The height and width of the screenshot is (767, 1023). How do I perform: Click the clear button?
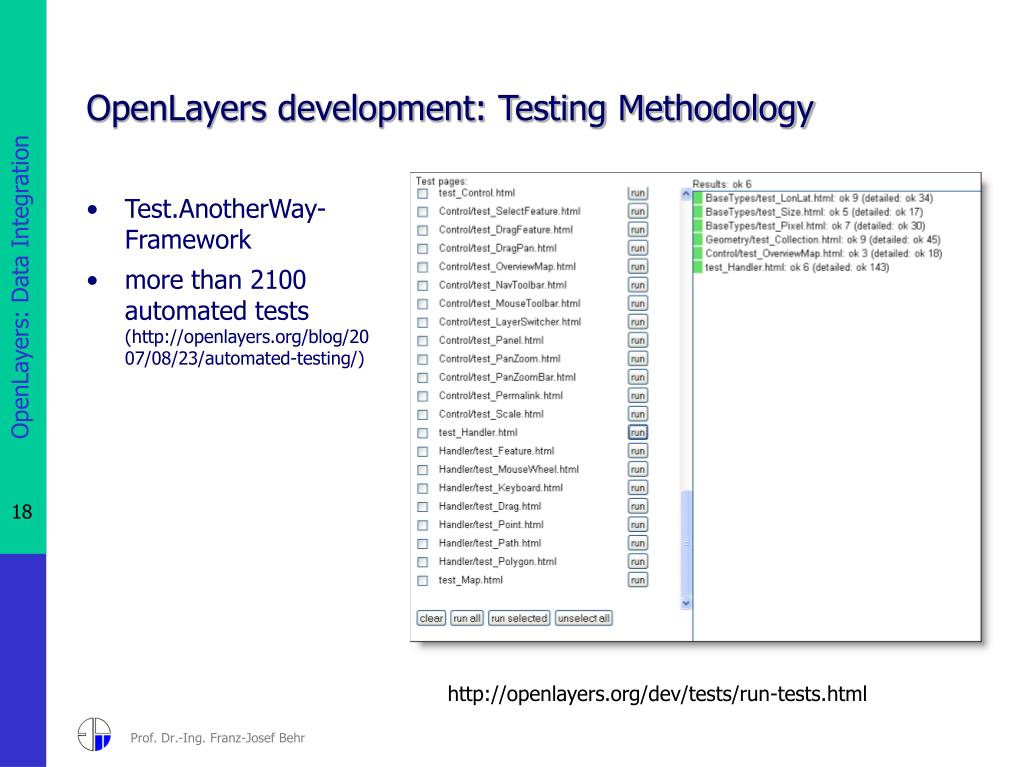click(x=431, y=618)
